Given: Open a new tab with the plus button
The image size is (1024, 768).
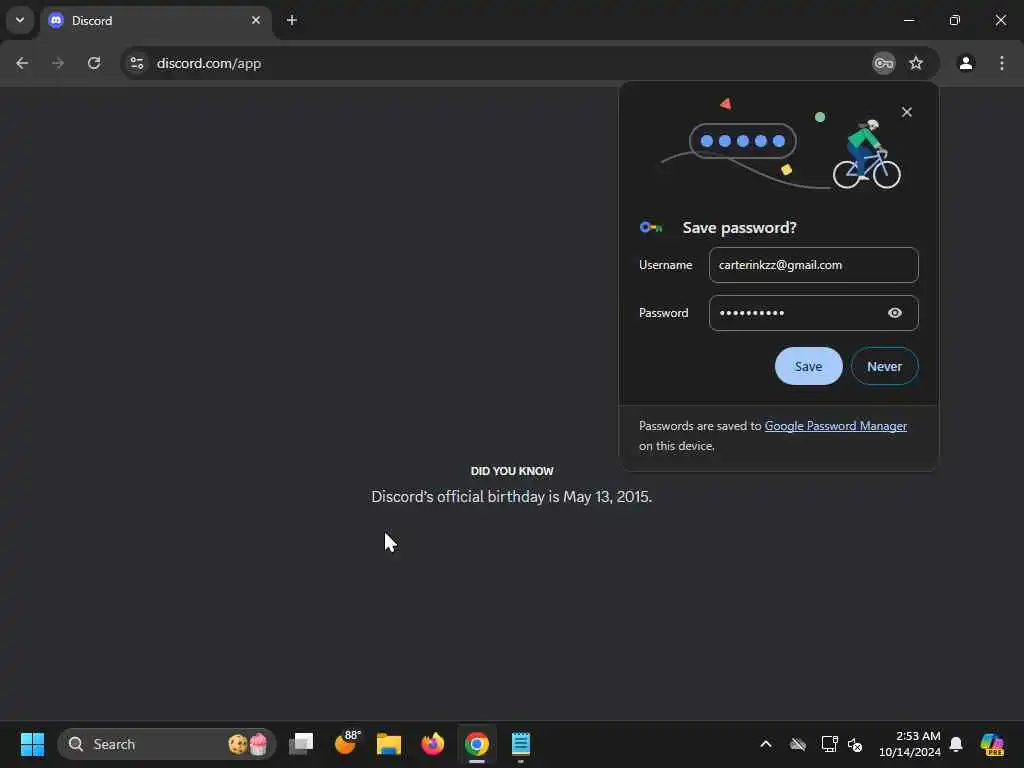Looking at the screenshot, I should pyautogui.click(x=292, y=20).
